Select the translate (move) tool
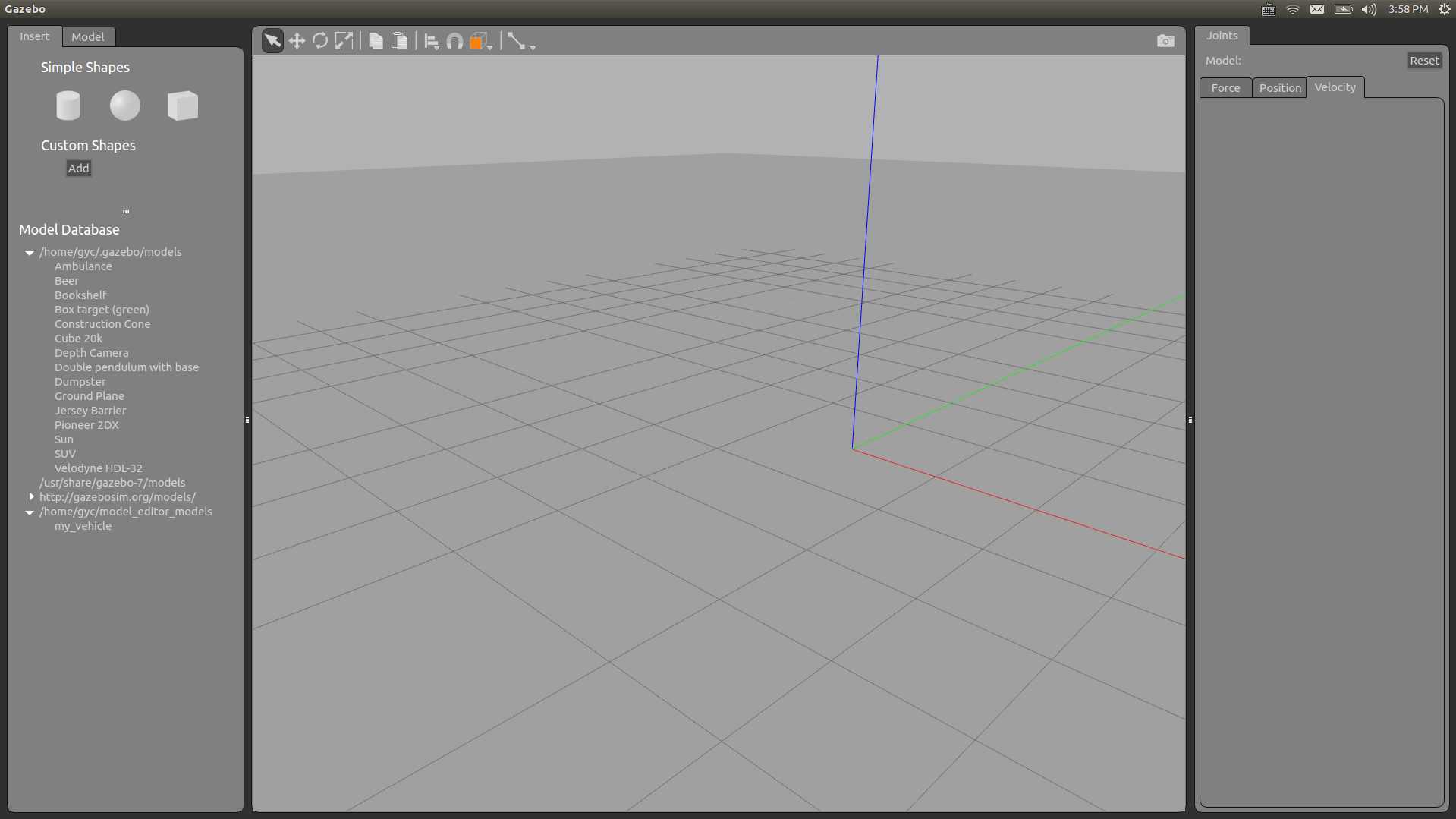The width and height of the screenshot is (1456, 819). pyautogui.click(x=297, y=41)
